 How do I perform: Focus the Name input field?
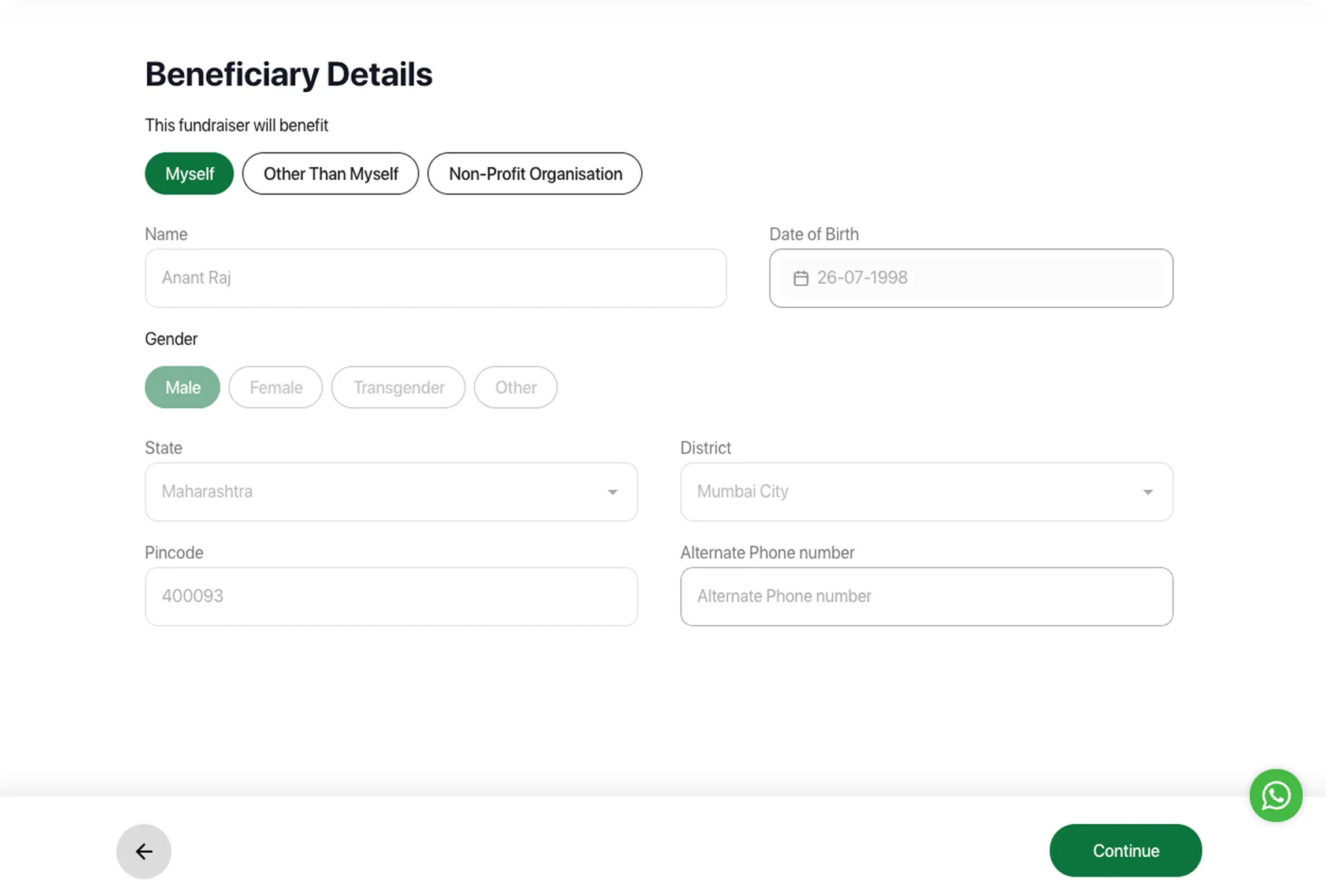pyautogui.click(x=435, y=278)
